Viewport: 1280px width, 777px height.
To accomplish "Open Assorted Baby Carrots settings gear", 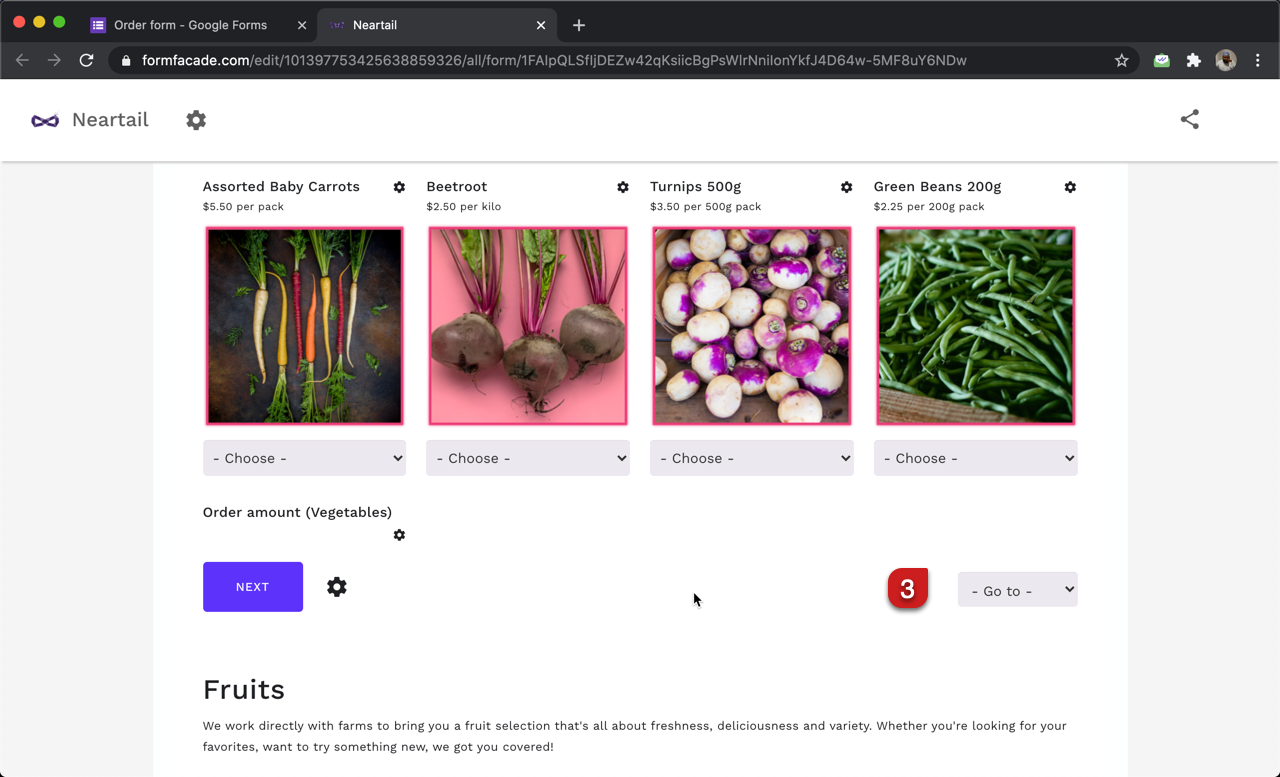I will point(399,187).
